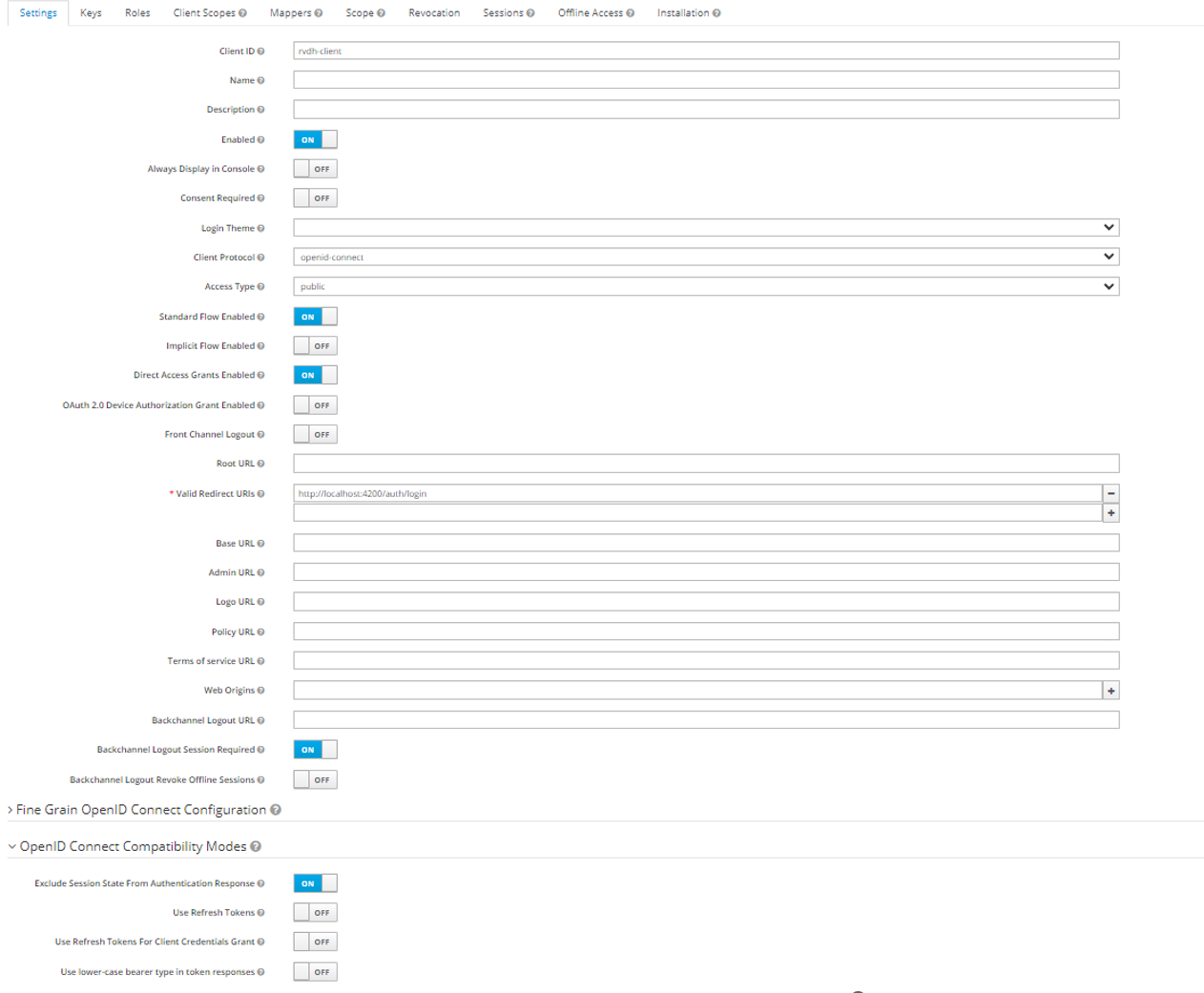This screenshot has height=993, width=1204.
Task: Switch to the Keys tab
Action: (91, 13)
